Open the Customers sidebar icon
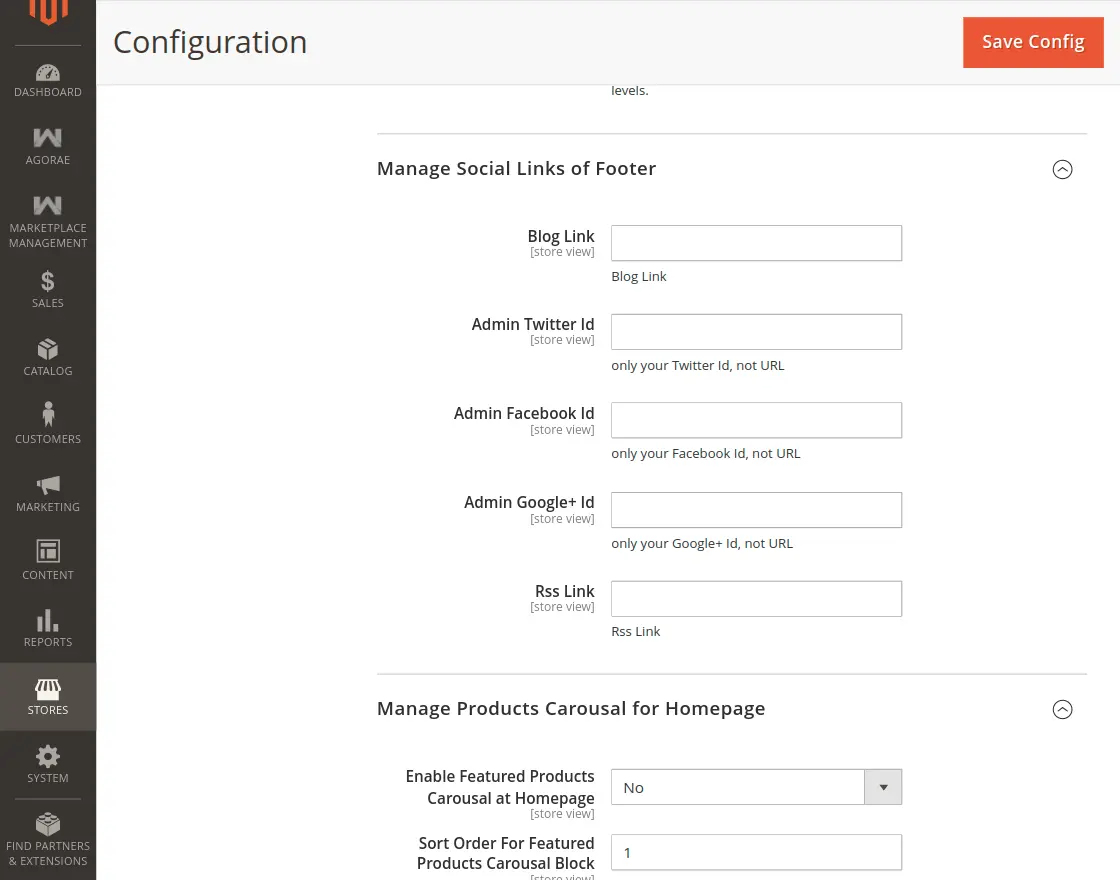Screen dimensions: 1120x880 (x=47, y=415)
